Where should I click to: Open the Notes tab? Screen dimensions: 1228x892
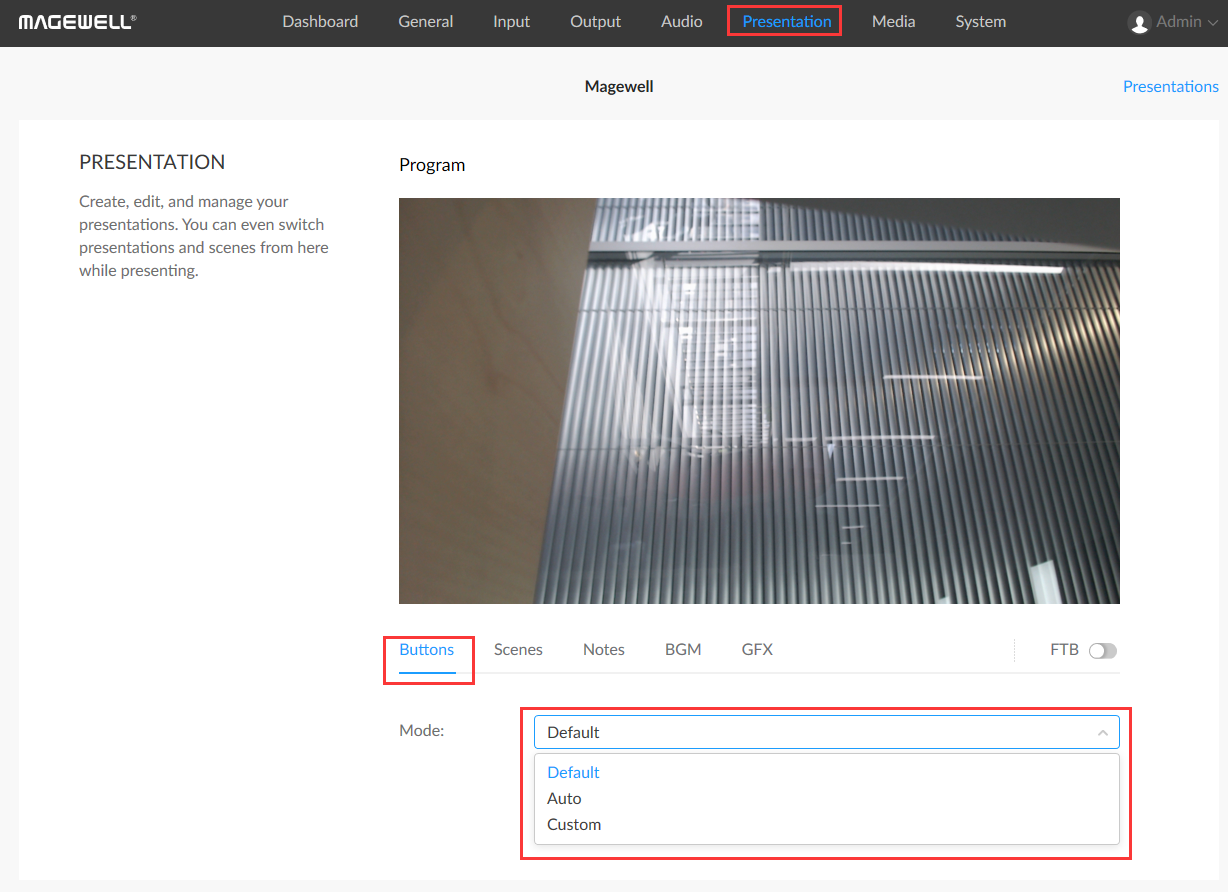point(604,649)
